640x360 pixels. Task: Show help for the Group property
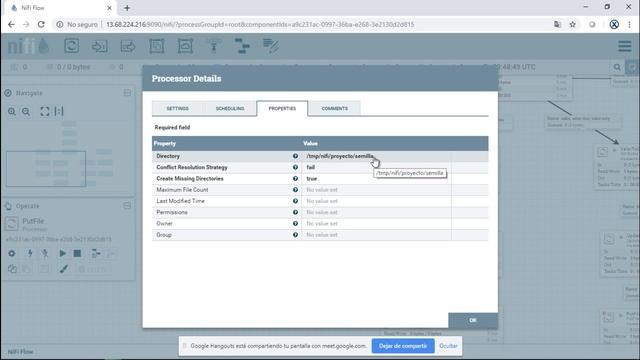coord(295,235)
